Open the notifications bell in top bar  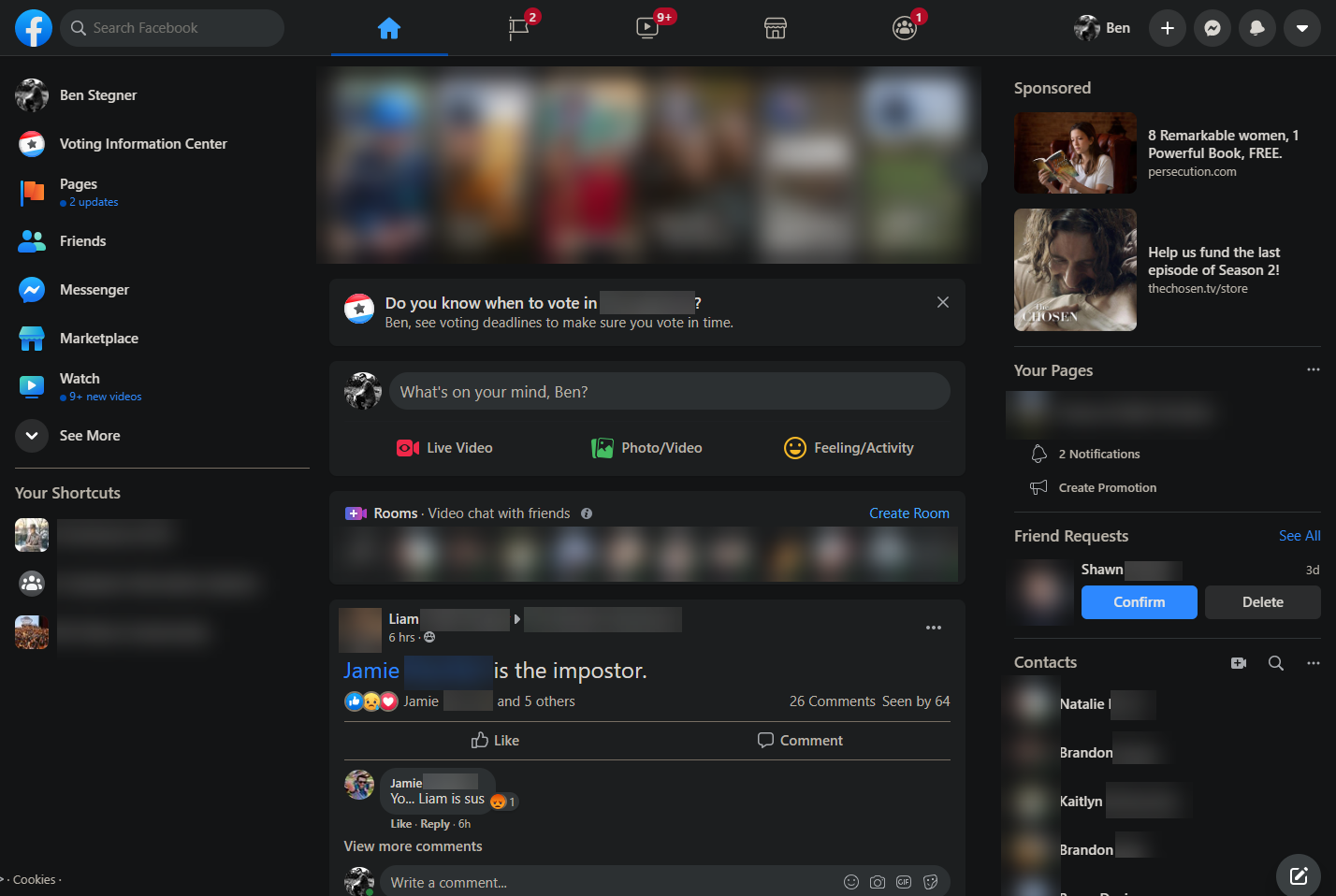pos(1257,28)
